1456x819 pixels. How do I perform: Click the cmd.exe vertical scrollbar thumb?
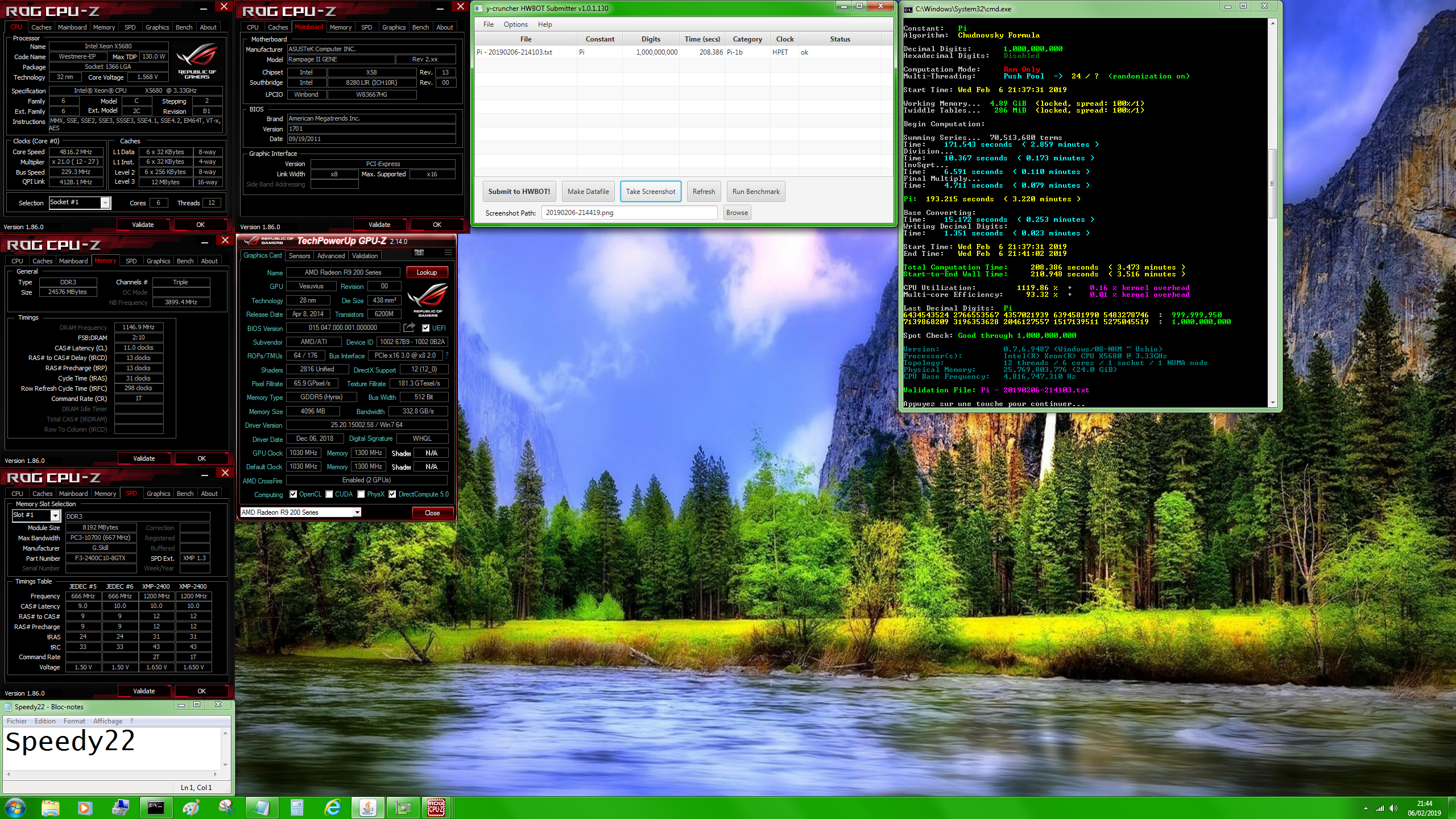pos(1273,183)
